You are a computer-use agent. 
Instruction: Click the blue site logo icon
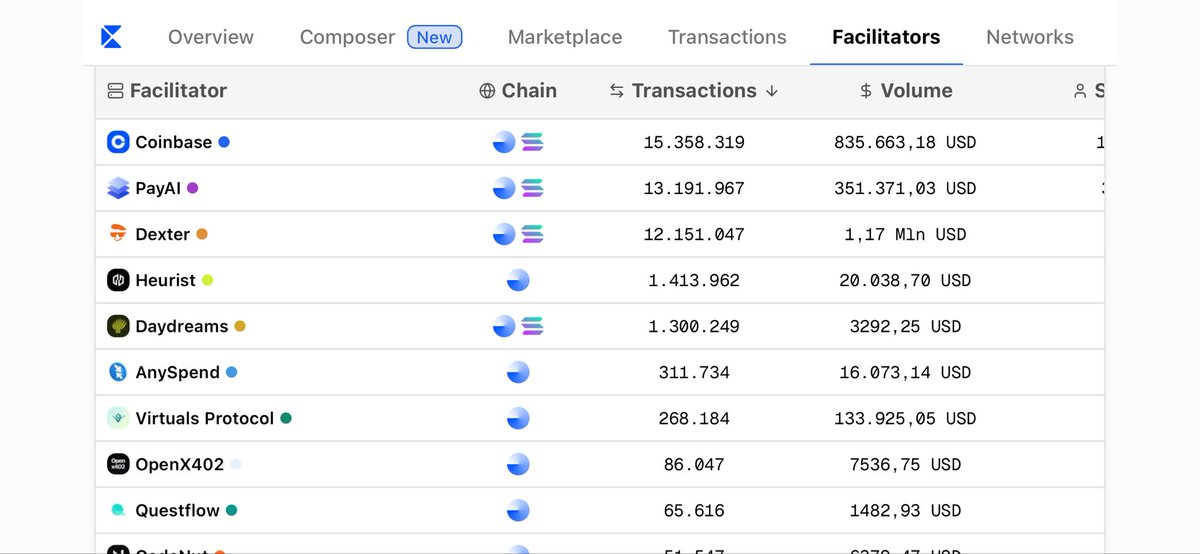pyautogui.click(x=111, y=37)
